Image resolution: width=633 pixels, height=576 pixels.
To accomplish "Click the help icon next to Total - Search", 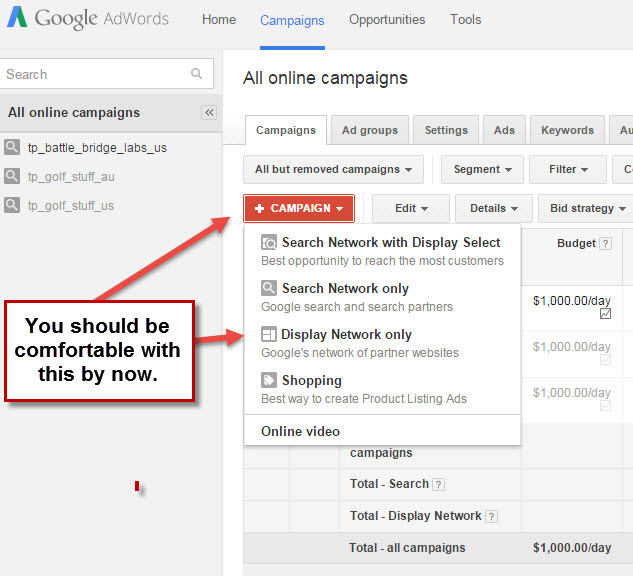I will tap(438, 484).
